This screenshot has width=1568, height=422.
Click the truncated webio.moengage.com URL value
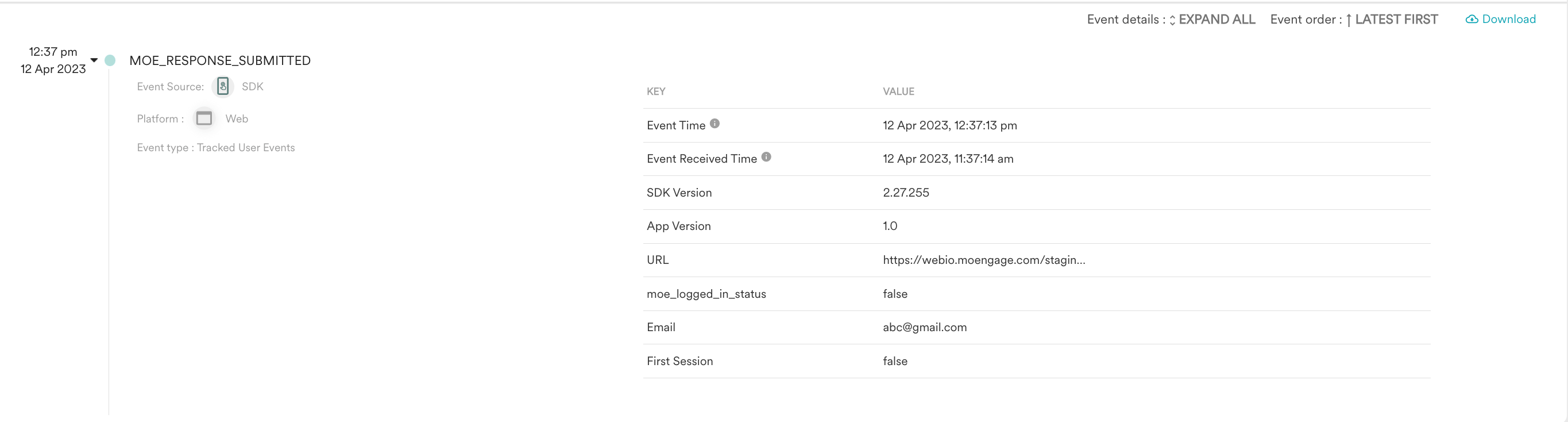point(984,260)
